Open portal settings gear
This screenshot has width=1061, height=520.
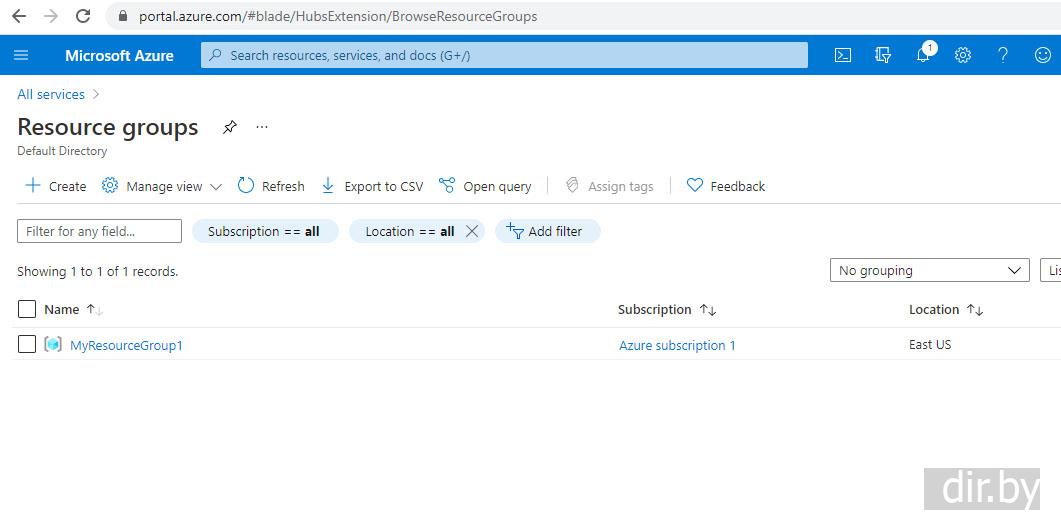point(963,56)
